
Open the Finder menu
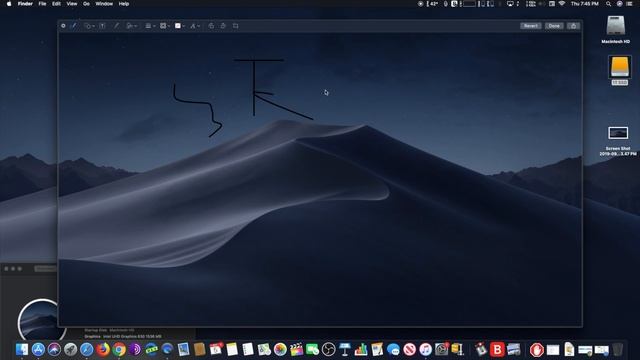click(25, 4)
